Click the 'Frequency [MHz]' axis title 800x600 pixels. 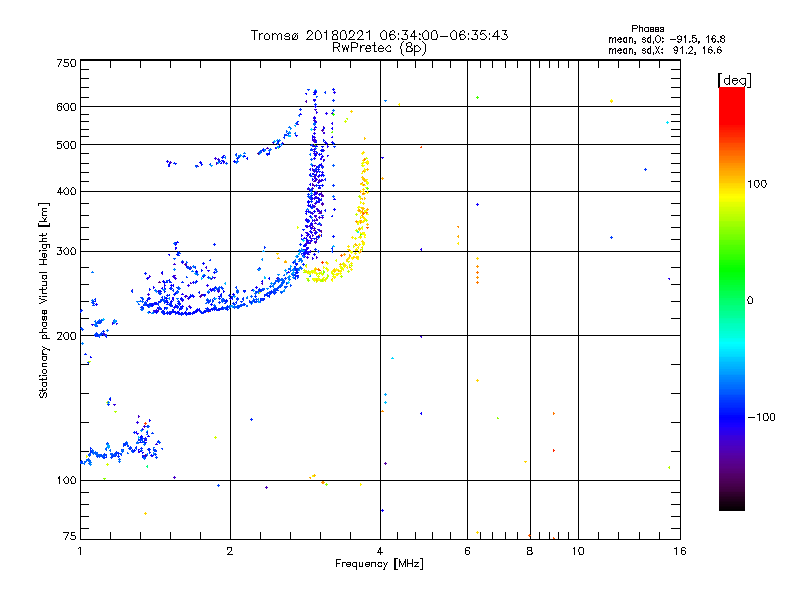point(379,564)
